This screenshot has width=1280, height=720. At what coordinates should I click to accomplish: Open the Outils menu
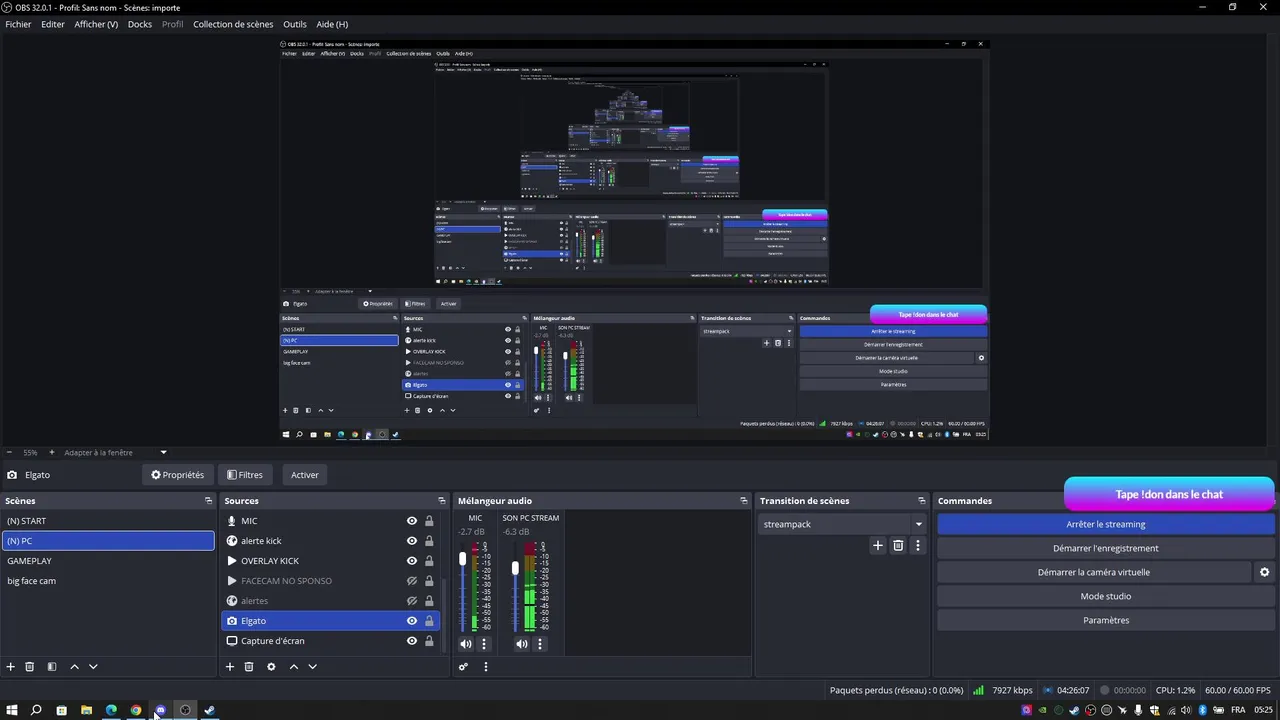295,24
